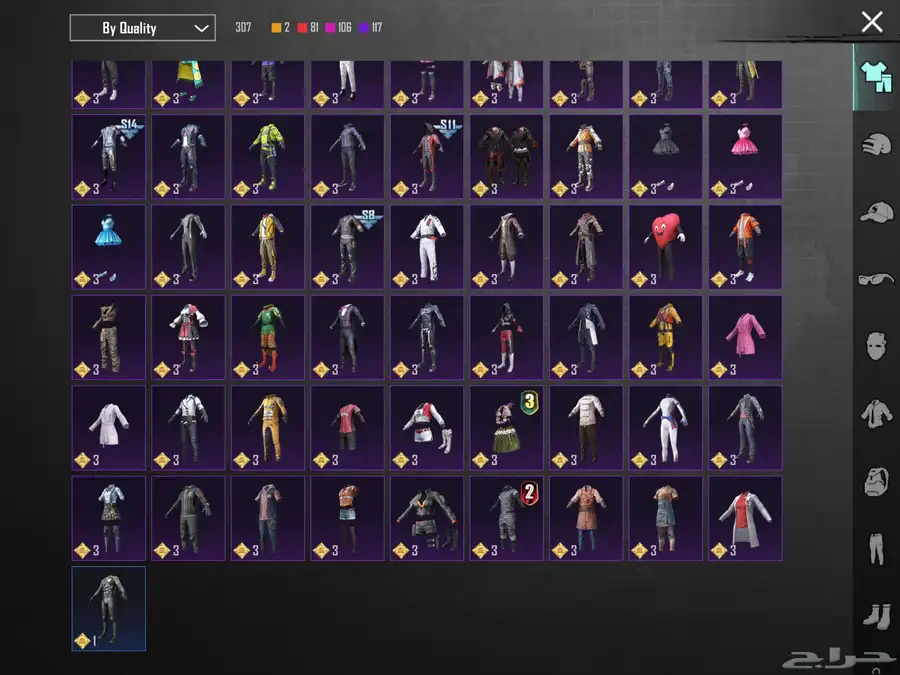This screenshot has height=675, width=900.
Task: Pick the black suit in the last row
Action: [108, 609]
